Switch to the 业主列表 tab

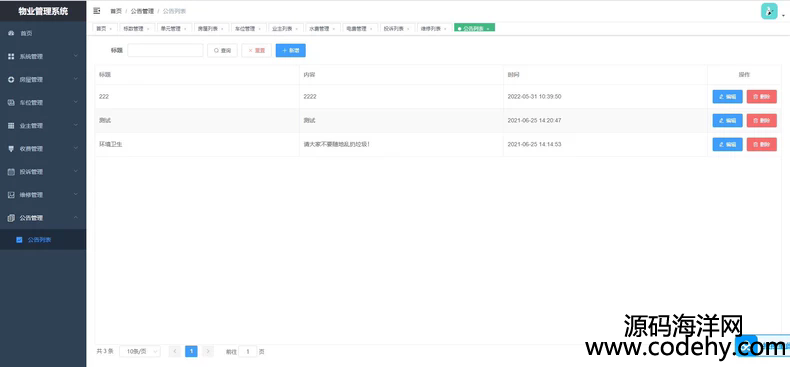(285, 29)
